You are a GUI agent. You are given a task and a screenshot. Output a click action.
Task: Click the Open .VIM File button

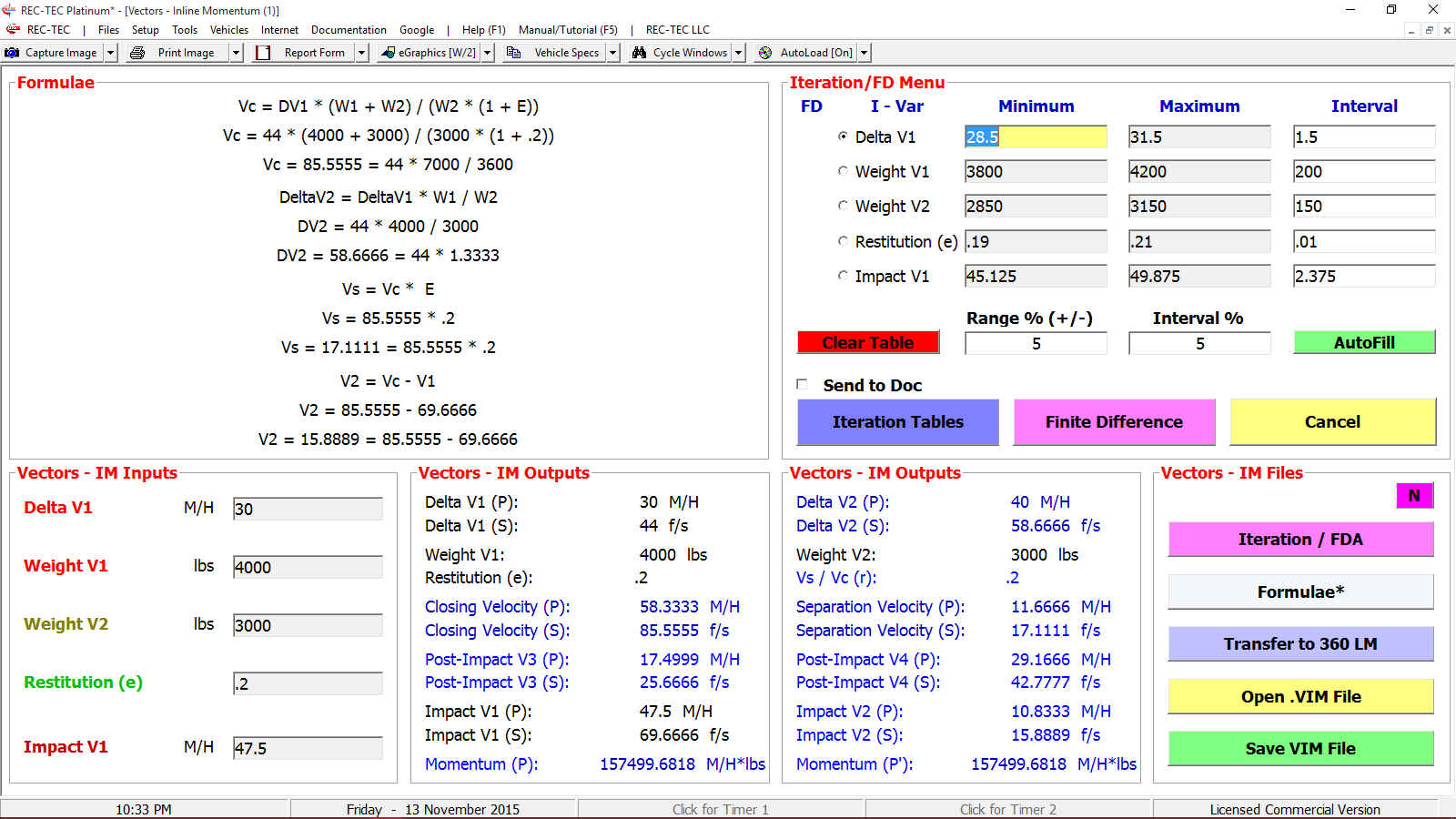tap(1300, 697)
